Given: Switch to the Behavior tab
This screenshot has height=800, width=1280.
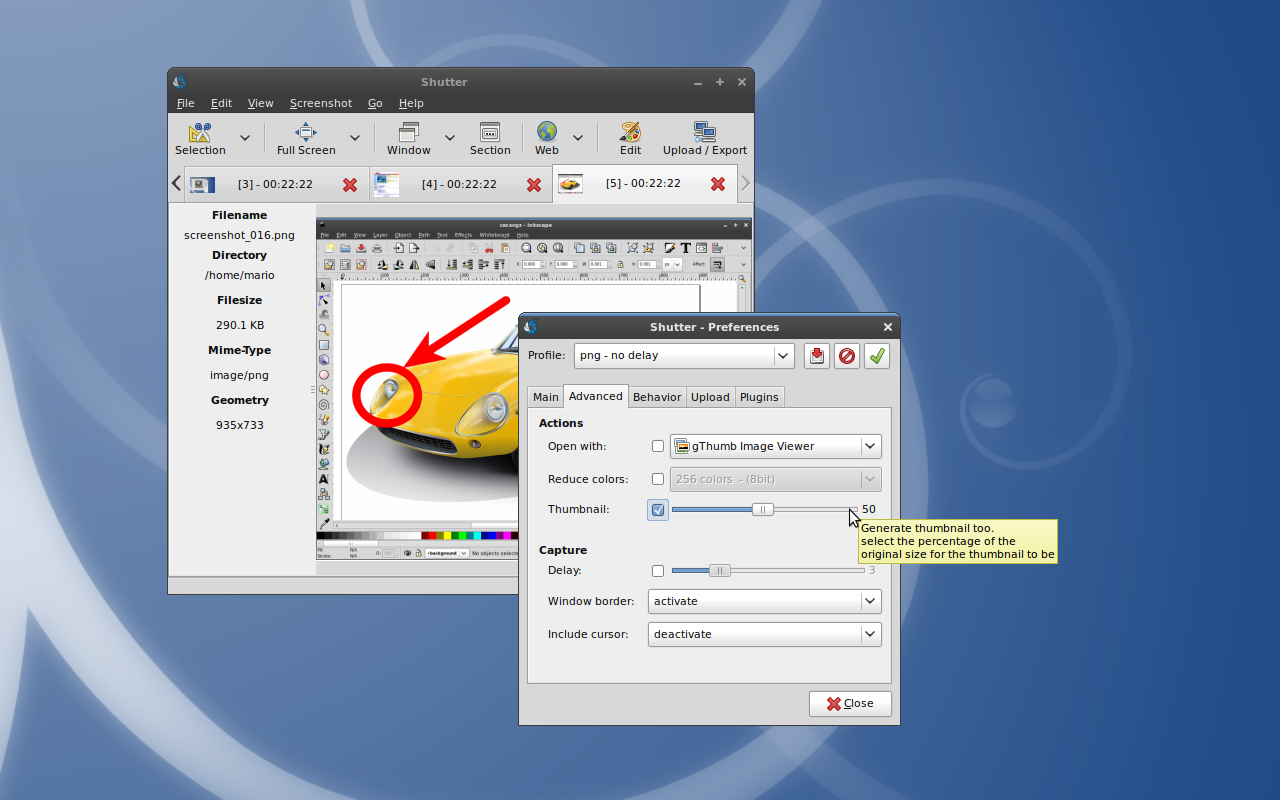Looking at the screenshot, I should pos(657,397).
